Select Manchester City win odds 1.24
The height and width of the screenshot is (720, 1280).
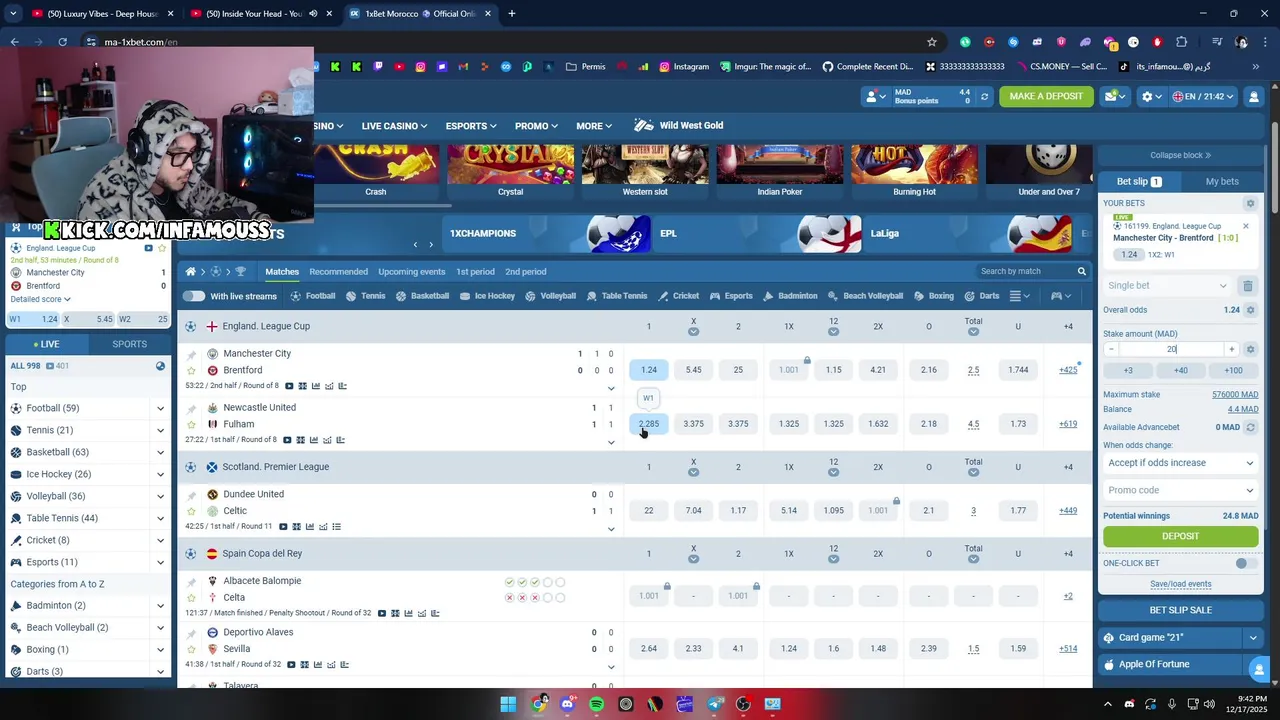(x=649, y=370)
